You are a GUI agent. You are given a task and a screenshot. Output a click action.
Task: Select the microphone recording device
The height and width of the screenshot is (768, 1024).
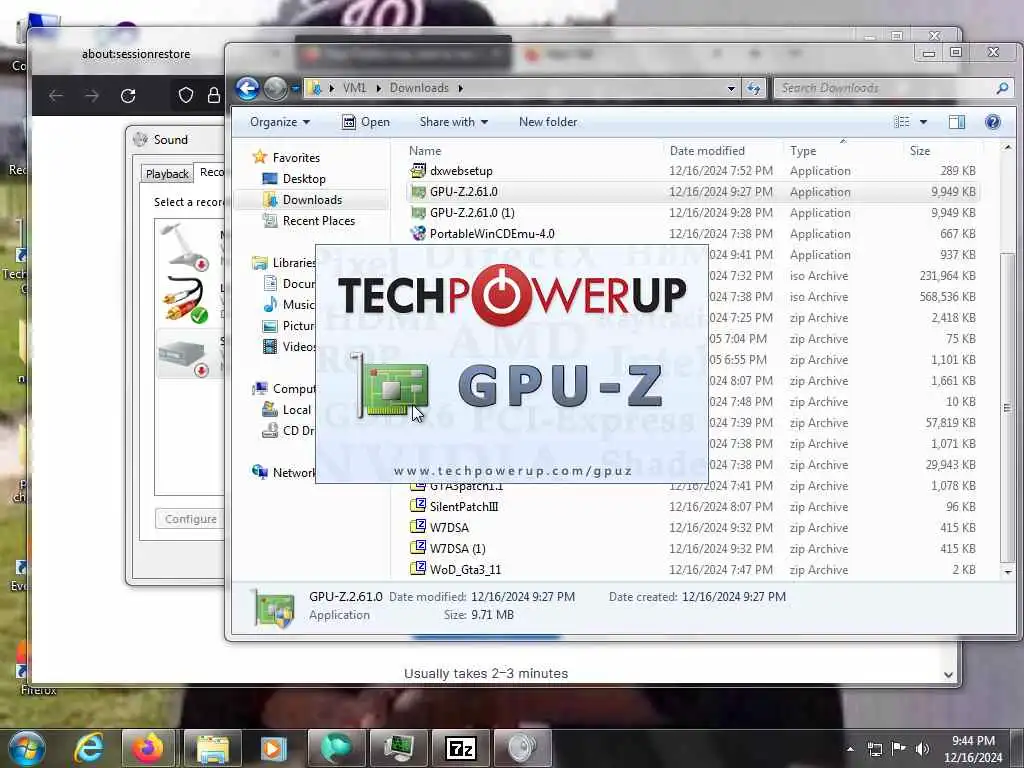189,246
